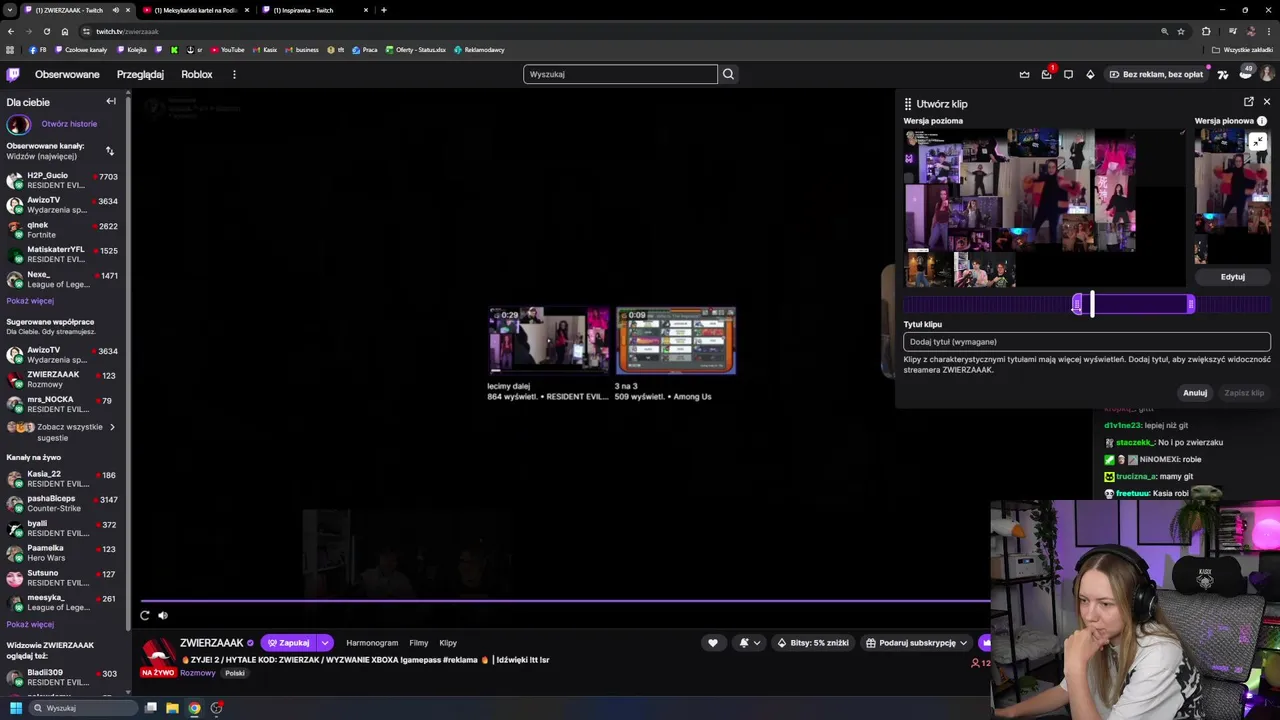Open the Roblox navigation link

coord(196,74)
